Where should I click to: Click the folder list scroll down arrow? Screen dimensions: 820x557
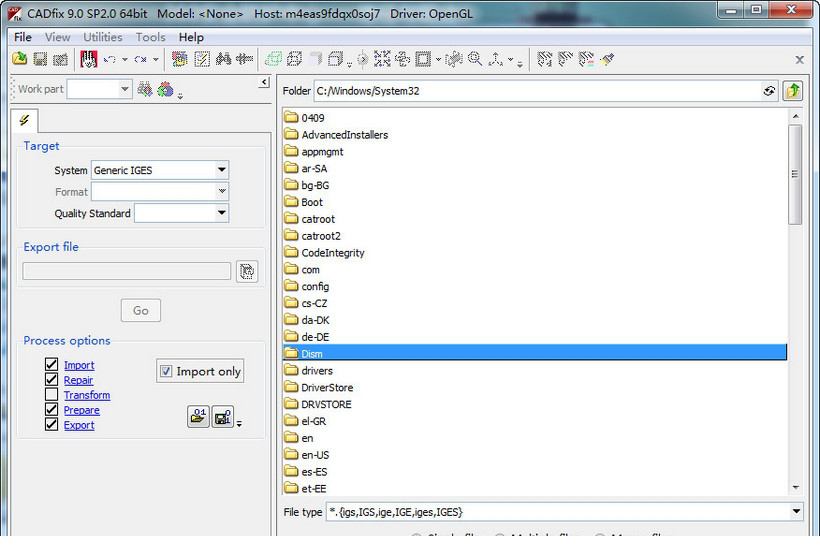click(x=795, y=487)
